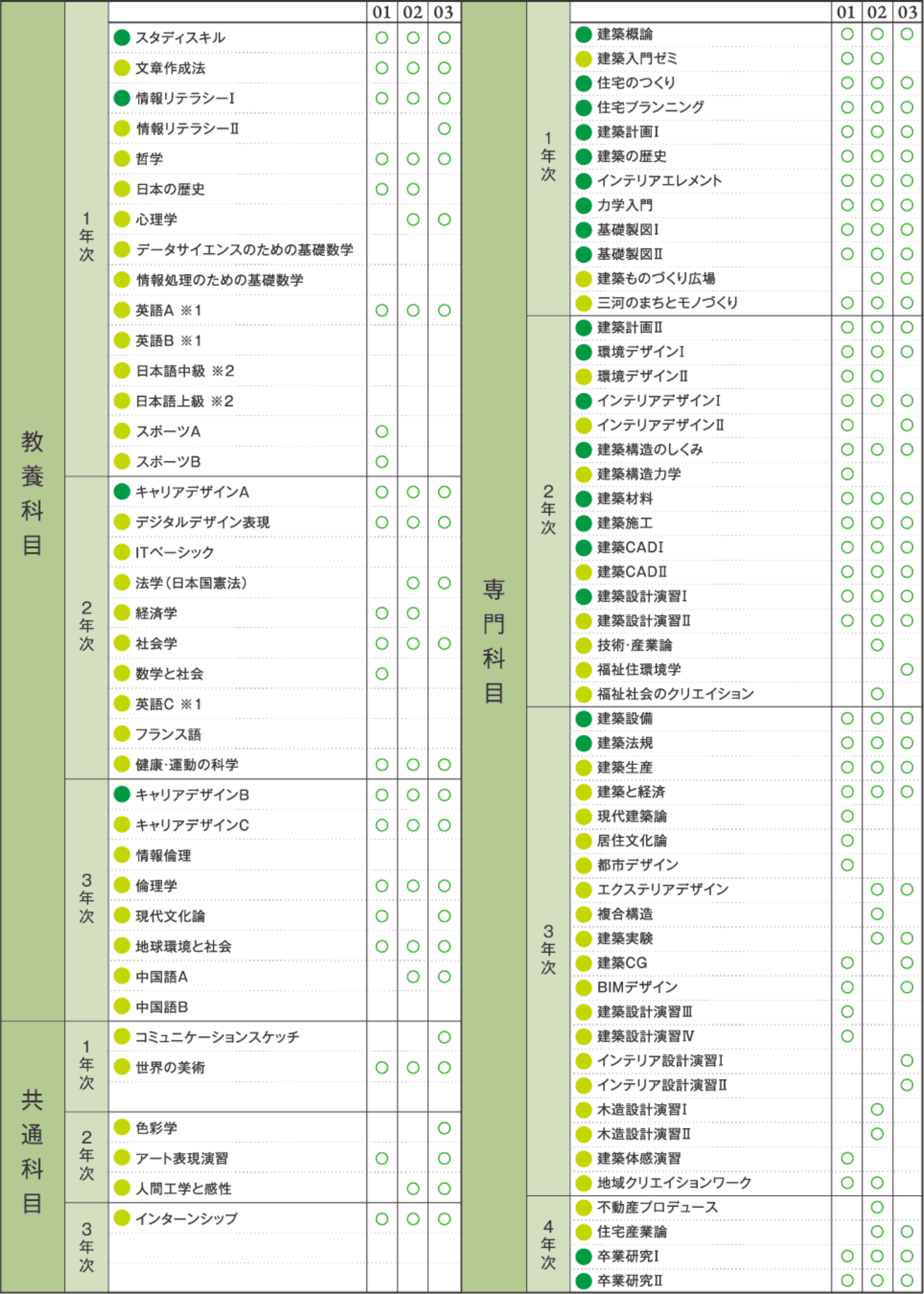This screenshot has width=924, height=1294.
Task: Click the dark green dot beside 情報リテラシーI
Action: pyautogui.click(x=122, y=98)
